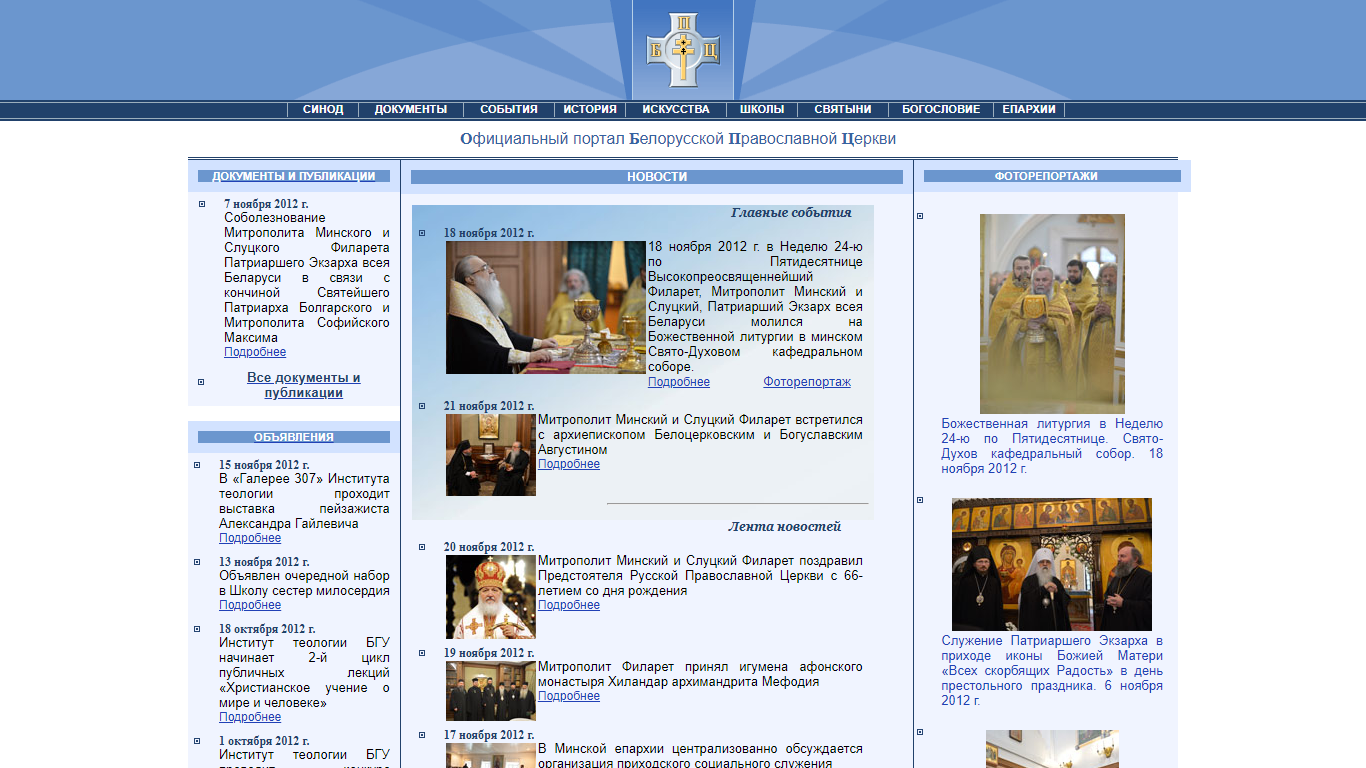Click bullet icon above iconostasis photo report
This screenshot has width=1366, height=768.
(x=920, y=500)
